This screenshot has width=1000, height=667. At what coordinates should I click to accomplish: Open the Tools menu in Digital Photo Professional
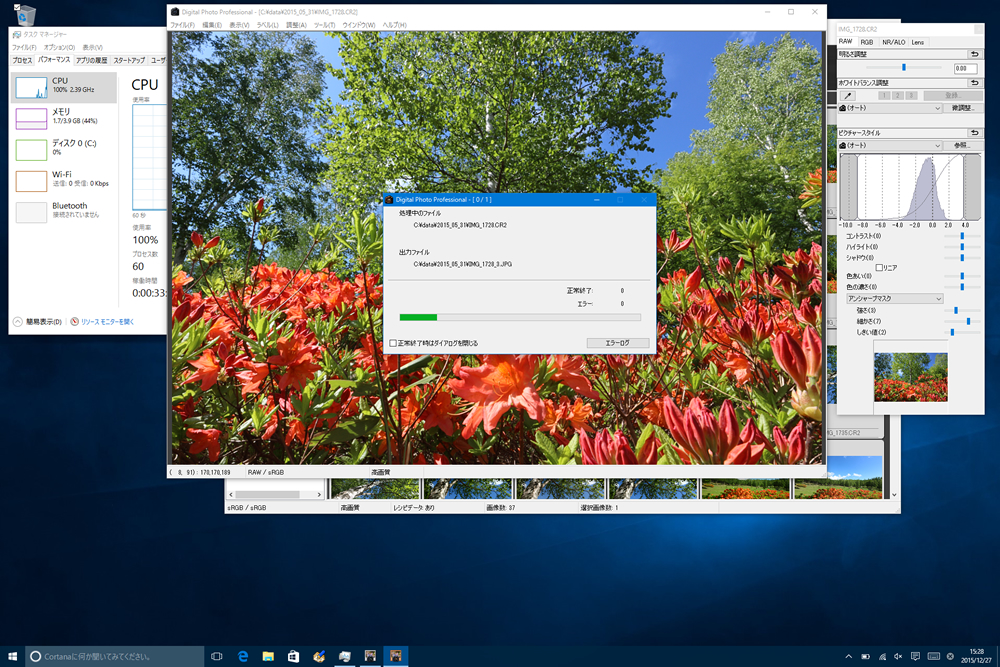(x=324, y=25)
